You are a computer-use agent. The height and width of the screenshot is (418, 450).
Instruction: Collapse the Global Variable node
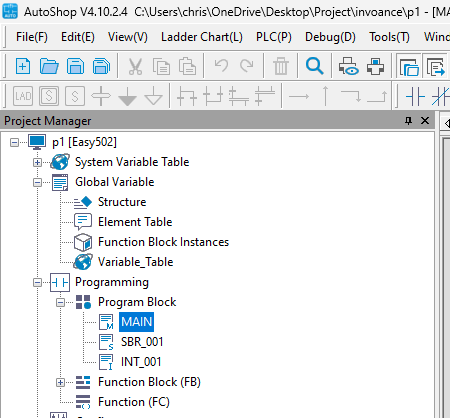[37, 183]
